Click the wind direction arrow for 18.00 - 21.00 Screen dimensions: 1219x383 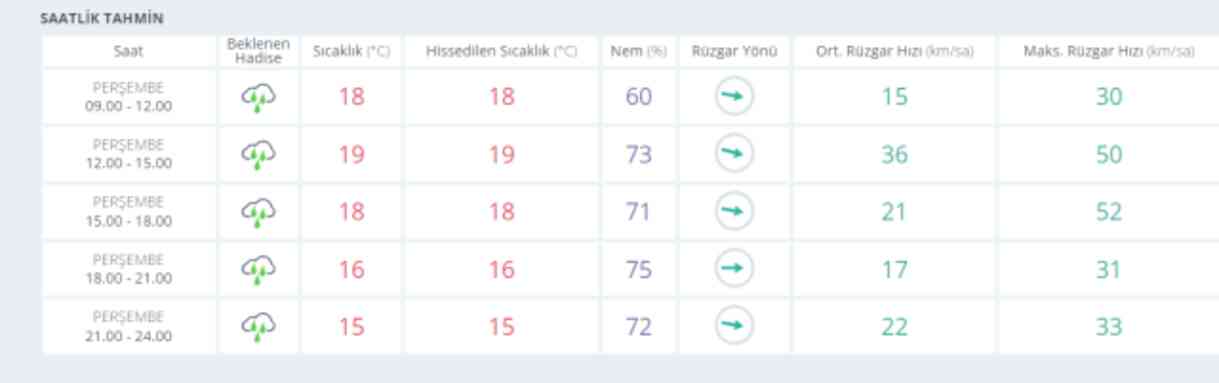point(735,269)
